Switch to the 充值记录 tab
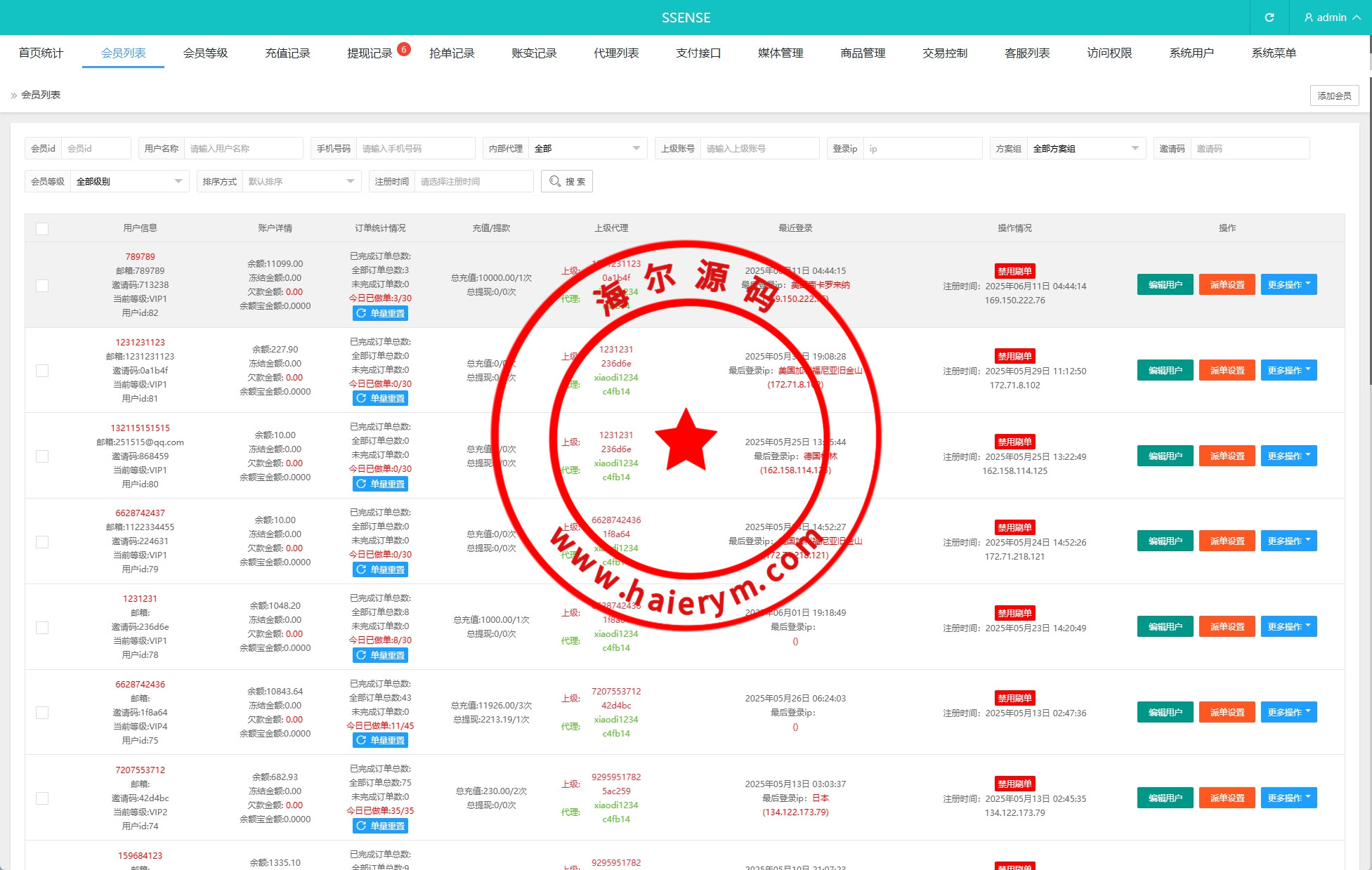Viewport: 1372px width, 870px height. click(287, 53)
